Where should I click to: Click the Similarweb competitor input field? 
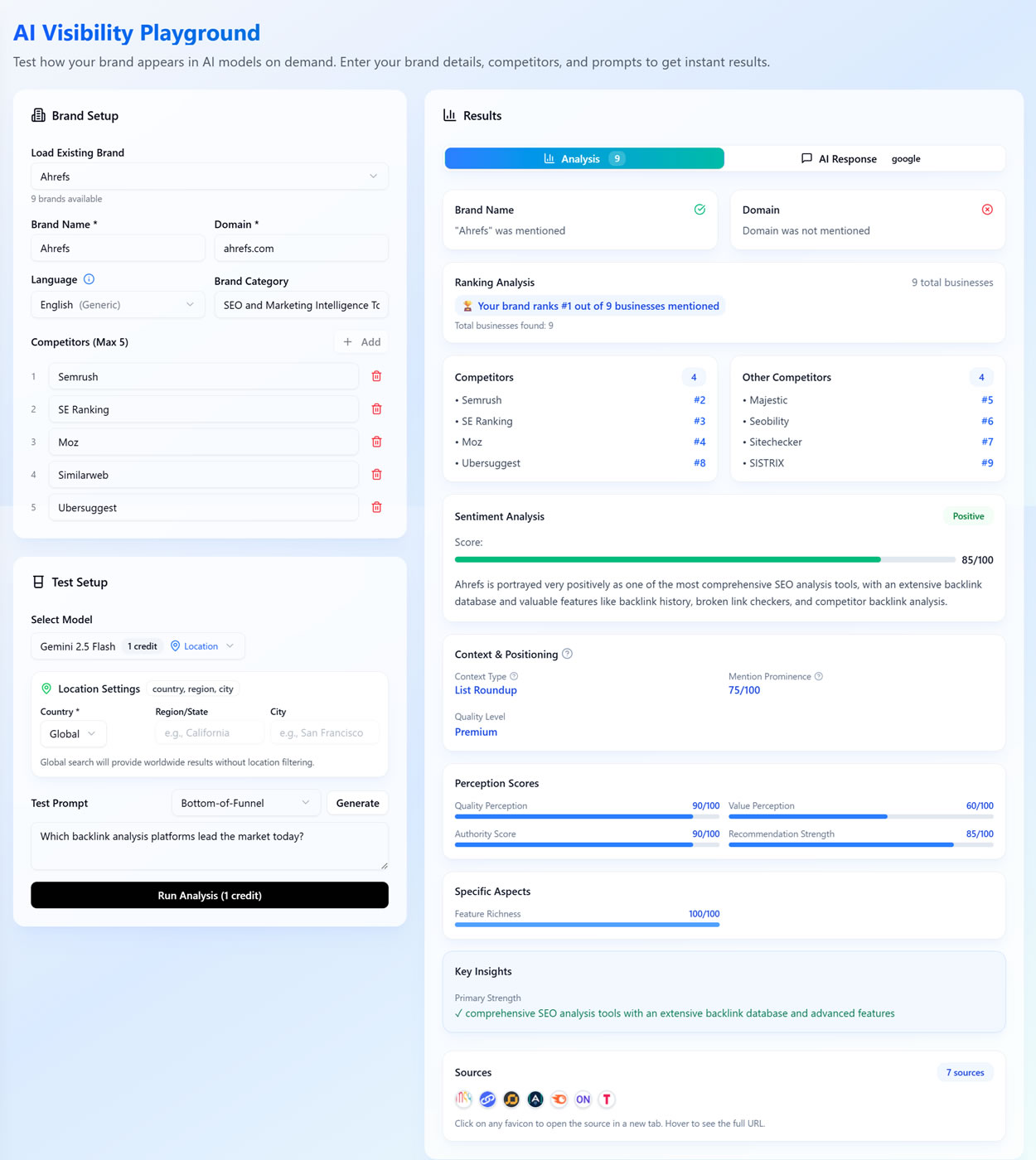coord(204,475)
